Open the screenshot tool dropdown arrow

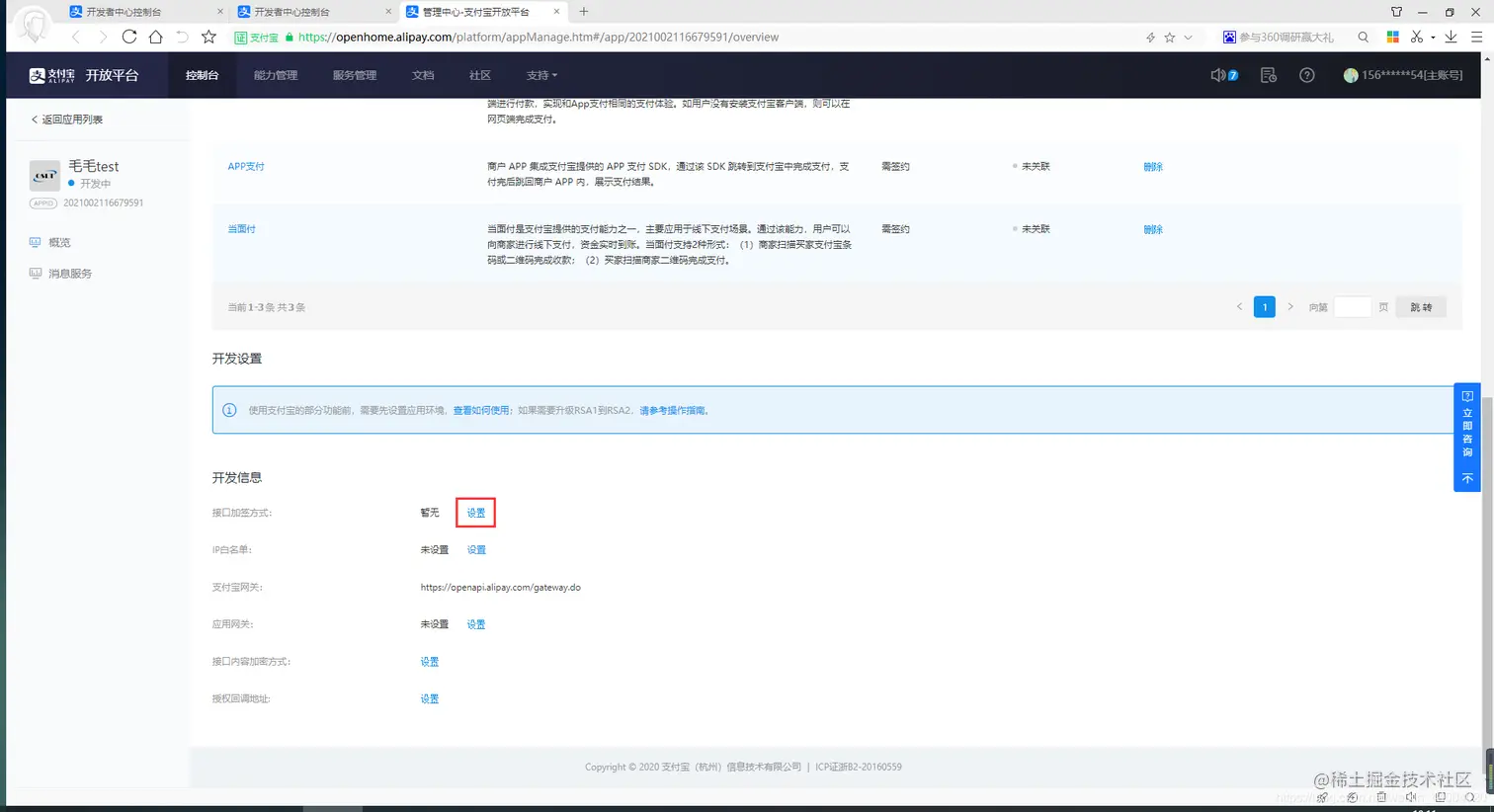[1433, 38]
